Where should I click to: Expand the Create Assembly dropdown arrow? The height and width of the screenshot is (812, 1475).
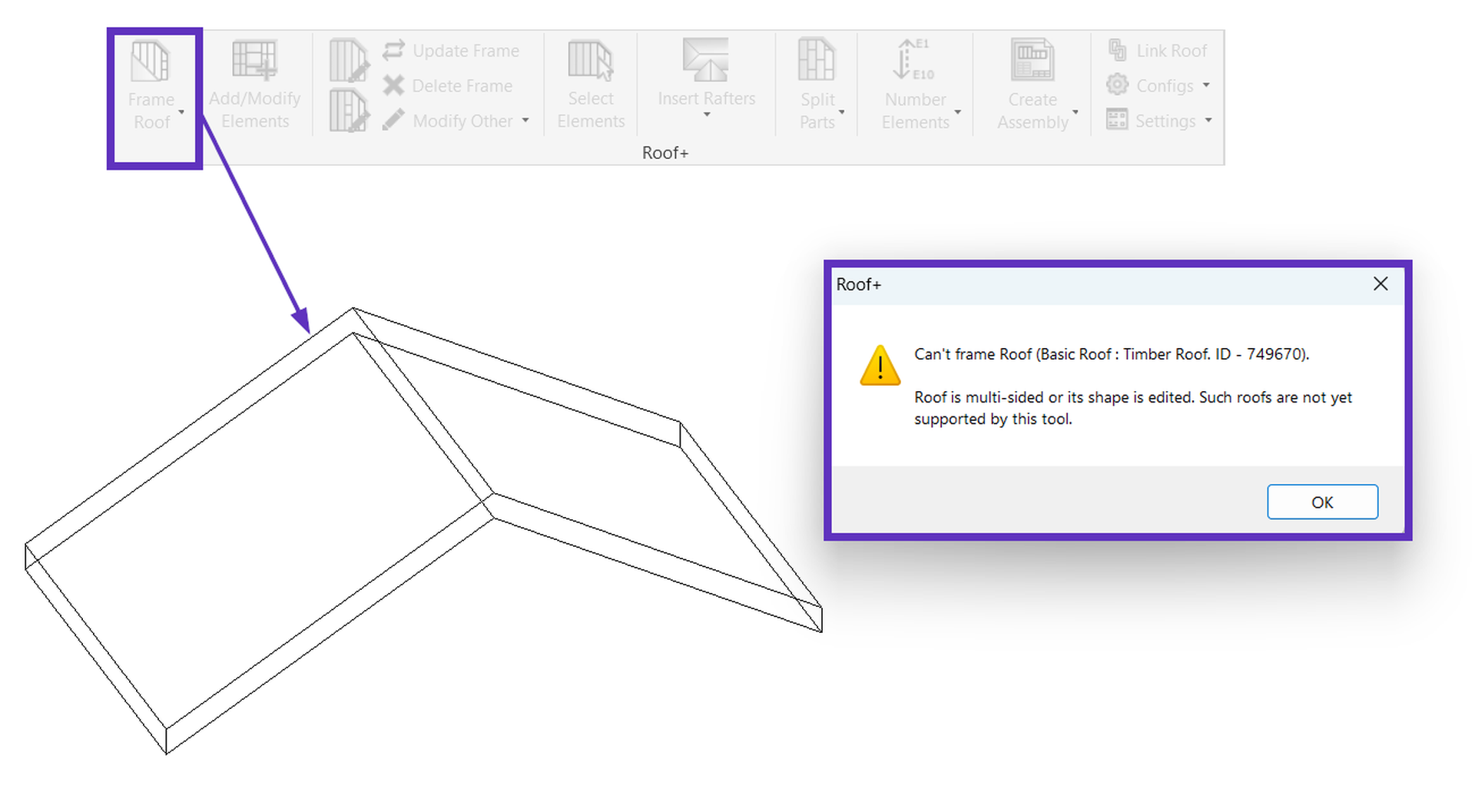coord(1076,112)
